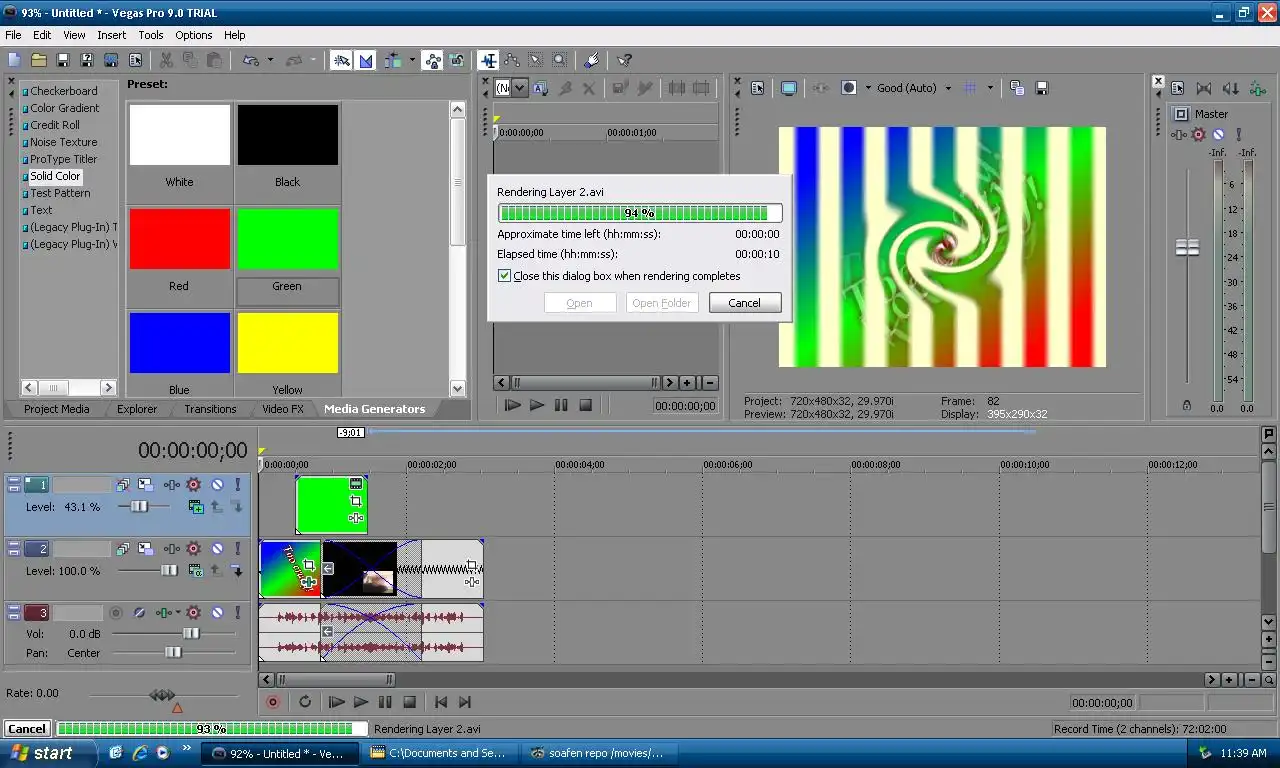Select the Open folder toolbar icon

point(39,60)
